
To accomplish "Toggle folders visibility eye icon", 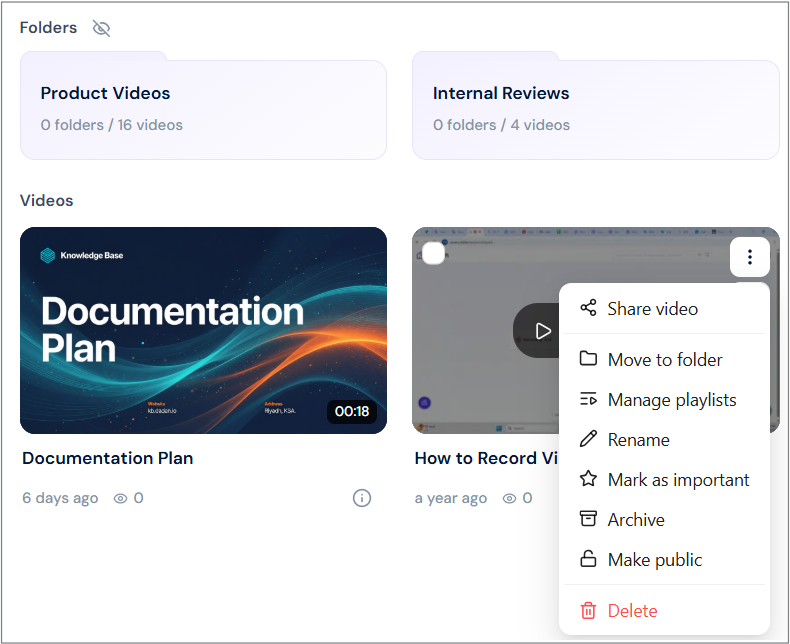I will pyautogui.click(x=101, y=28).
